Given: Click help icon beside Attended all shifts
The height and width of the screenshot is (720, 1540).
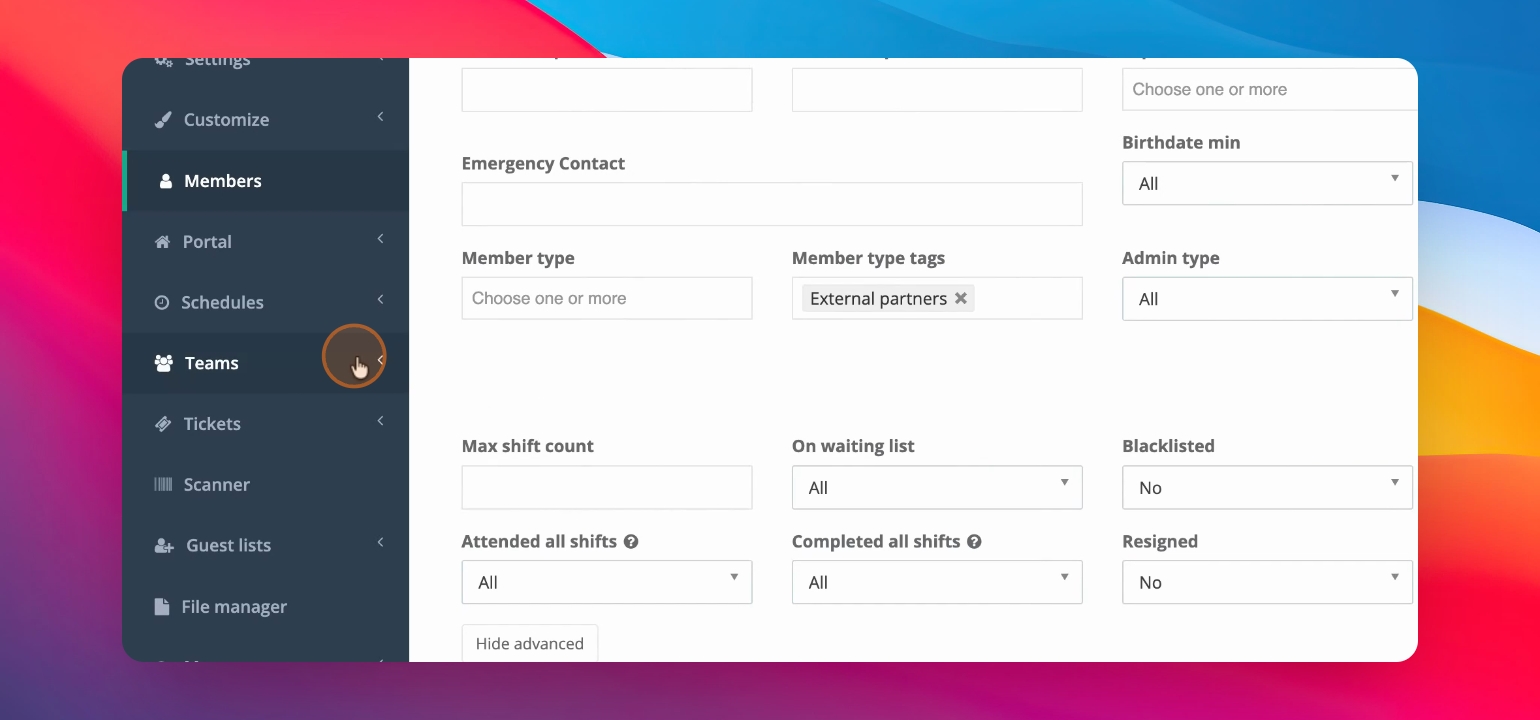Looking at the screenshot, I should pyautogui.click(x=631, y=541).
